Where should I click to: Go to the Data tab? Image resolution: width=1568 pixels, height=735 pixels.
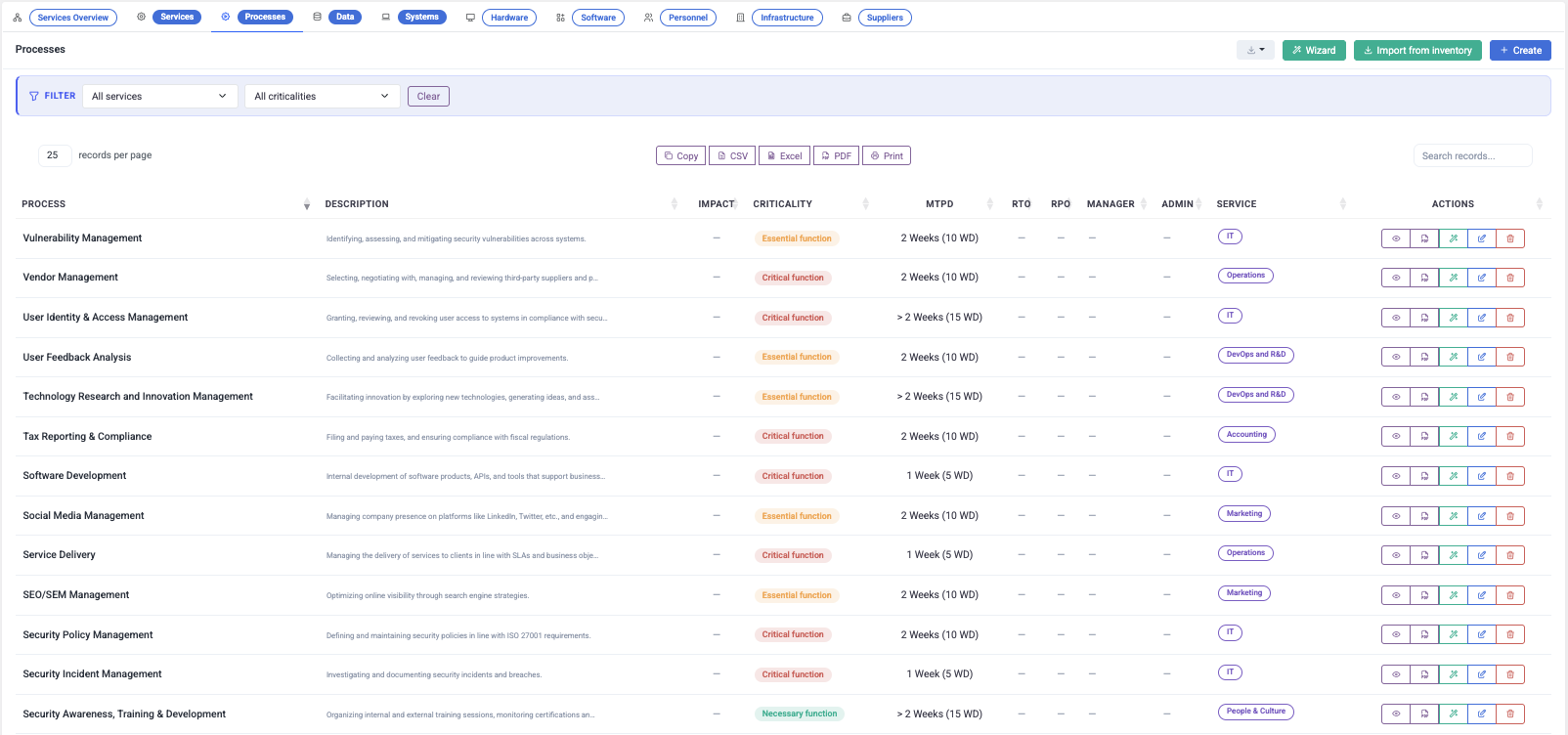pos(345,17)
